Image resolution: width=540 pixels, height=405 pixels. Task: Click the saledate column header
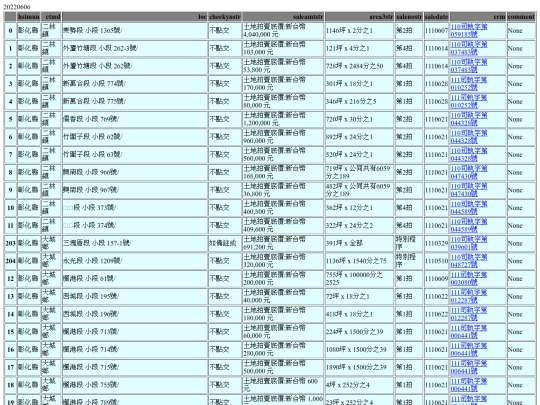click(436, 17)
